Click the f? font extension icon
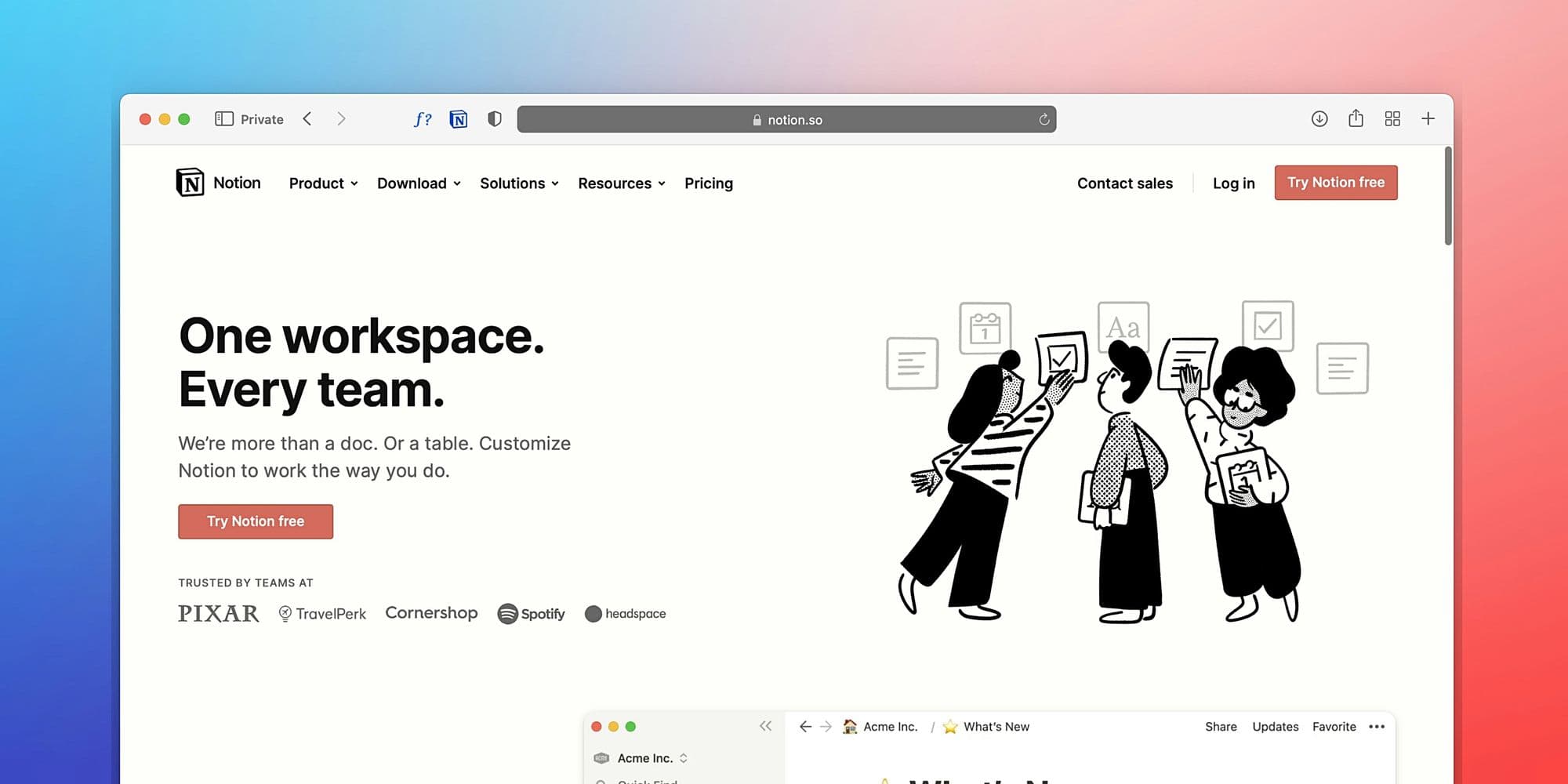This screenshot has width=1568, height=784. 423,119
